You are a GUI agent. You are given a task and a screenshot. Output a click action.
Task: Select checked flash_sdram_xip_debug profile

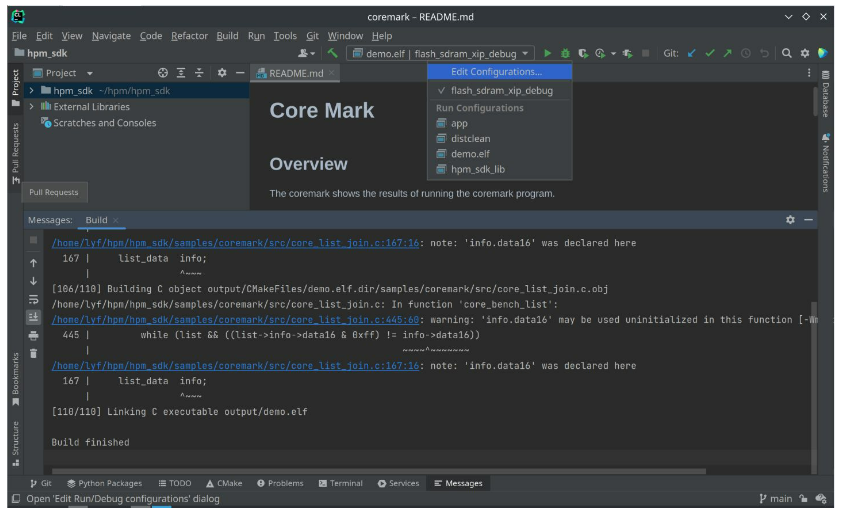click(501, 90)
